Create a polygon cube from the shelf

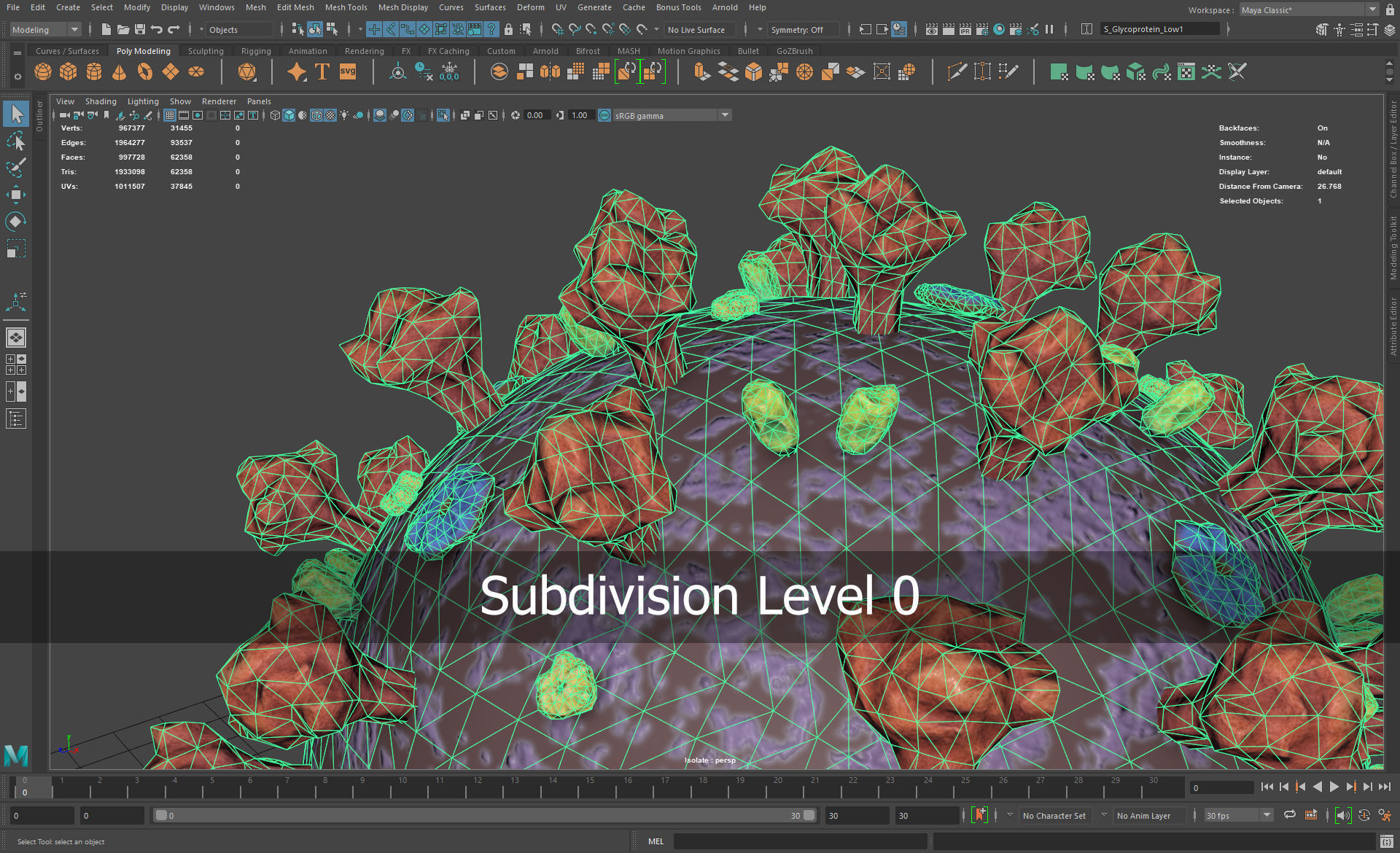pyautogui.click(x=69, y=71)
